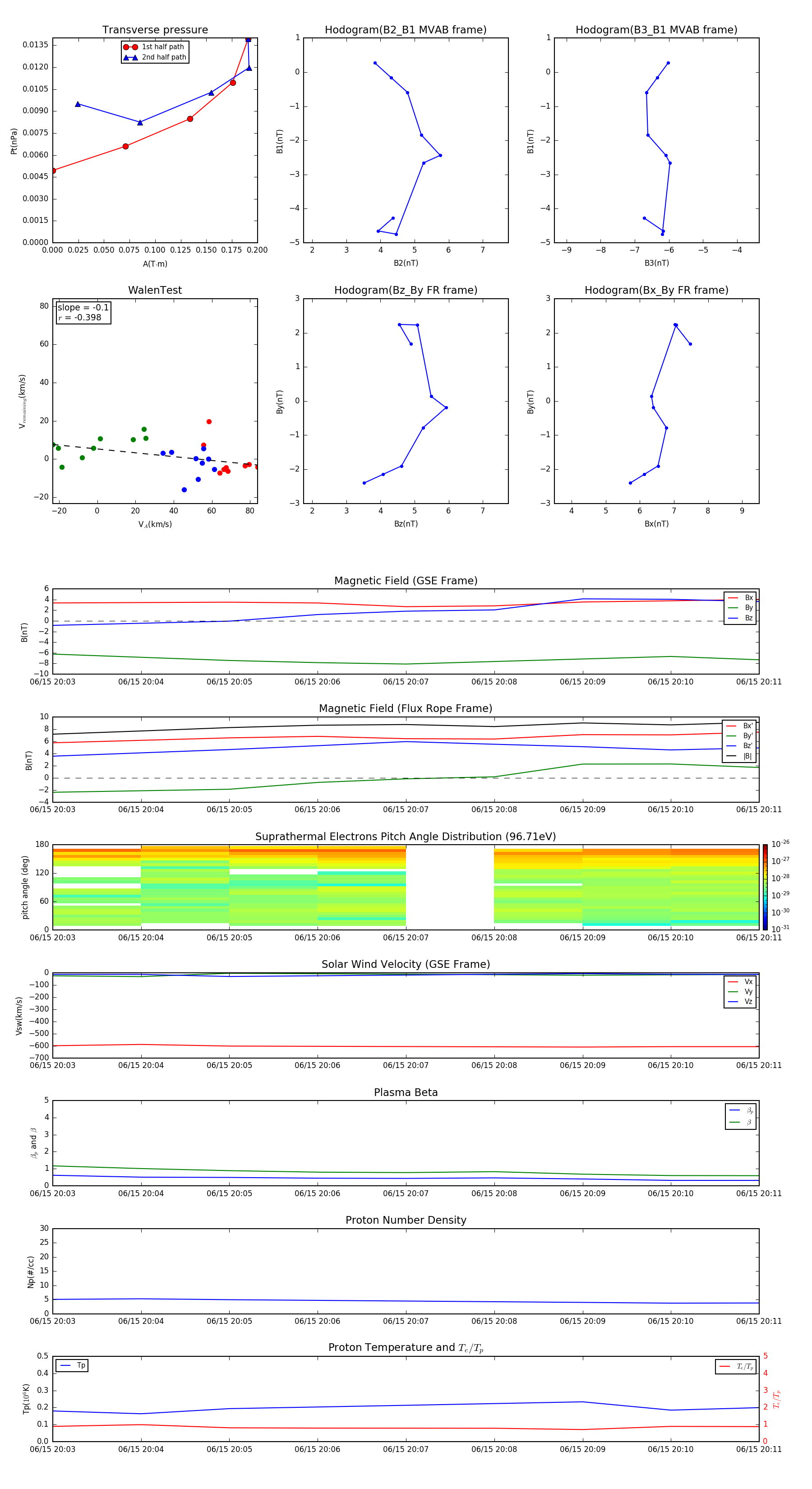Click 'Proton Number Density' plot title
This screenshot has width=812, height=1489.
(x=406, y=1220)
